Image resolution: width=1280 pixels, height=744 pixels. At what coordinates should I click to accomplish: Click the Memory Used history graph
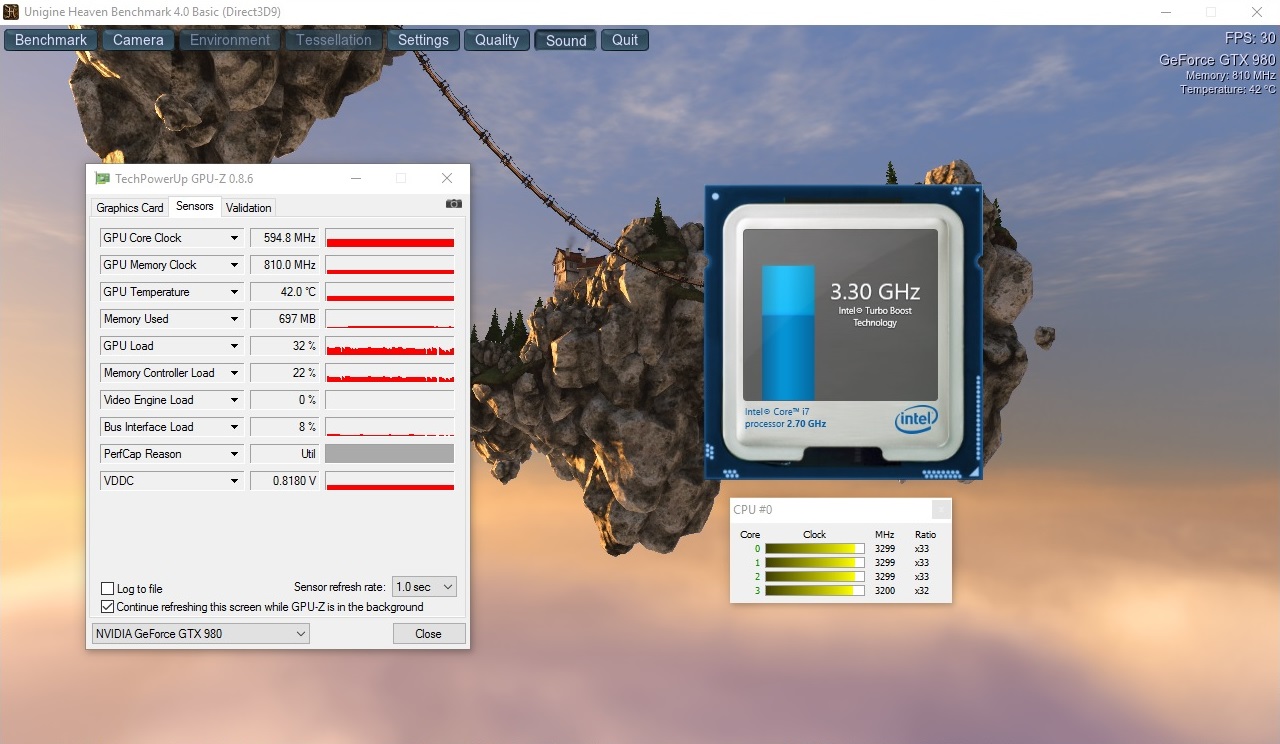pyautogui.click(x=390, y=319)
